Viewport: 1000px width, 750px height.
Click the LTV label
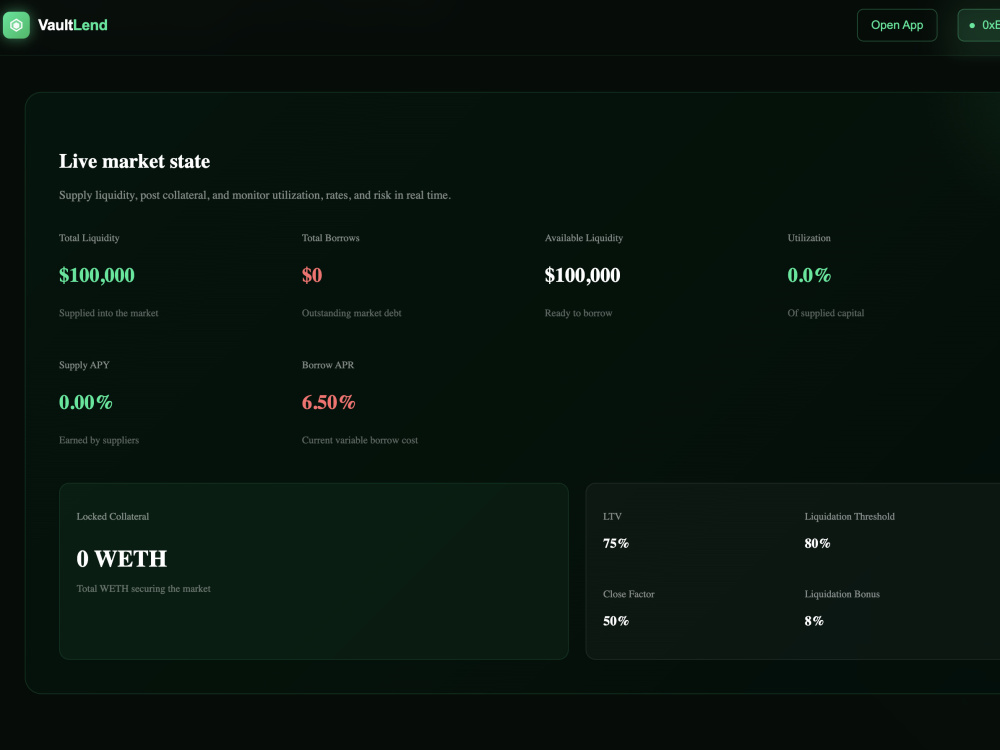coord(612,517)
